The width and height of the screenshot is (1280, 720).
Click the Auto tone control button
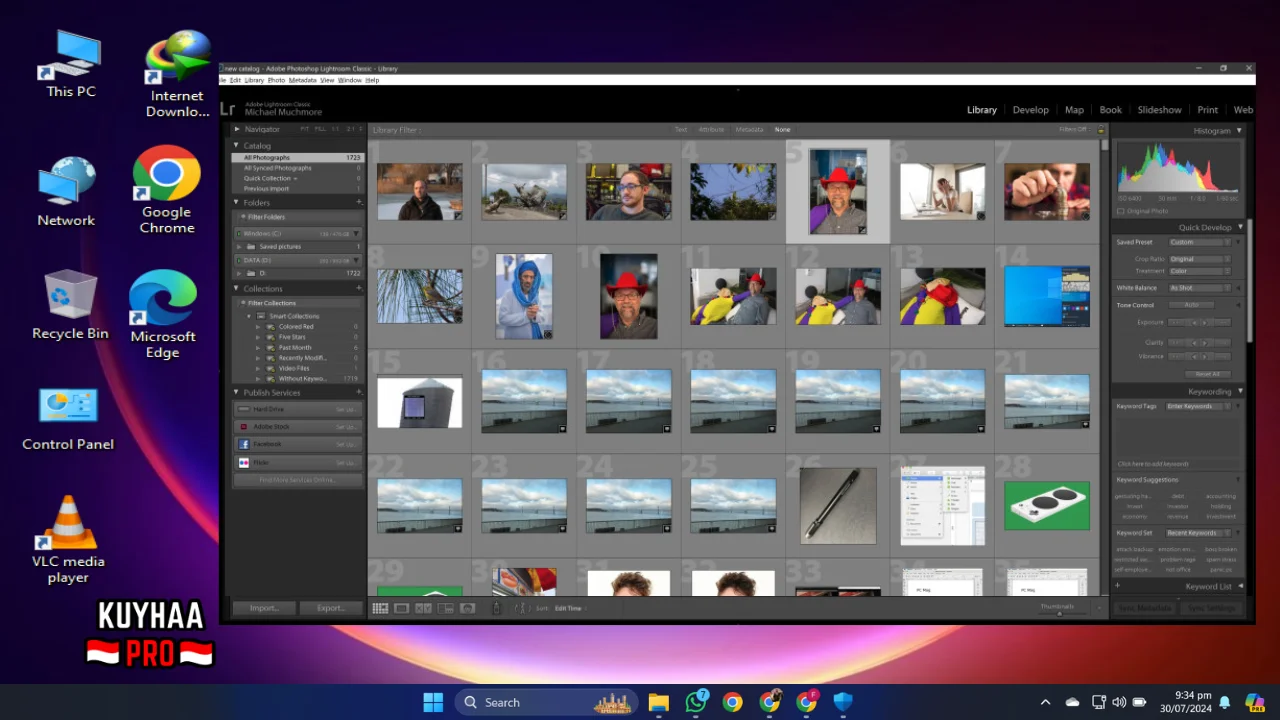point(1191,305)
